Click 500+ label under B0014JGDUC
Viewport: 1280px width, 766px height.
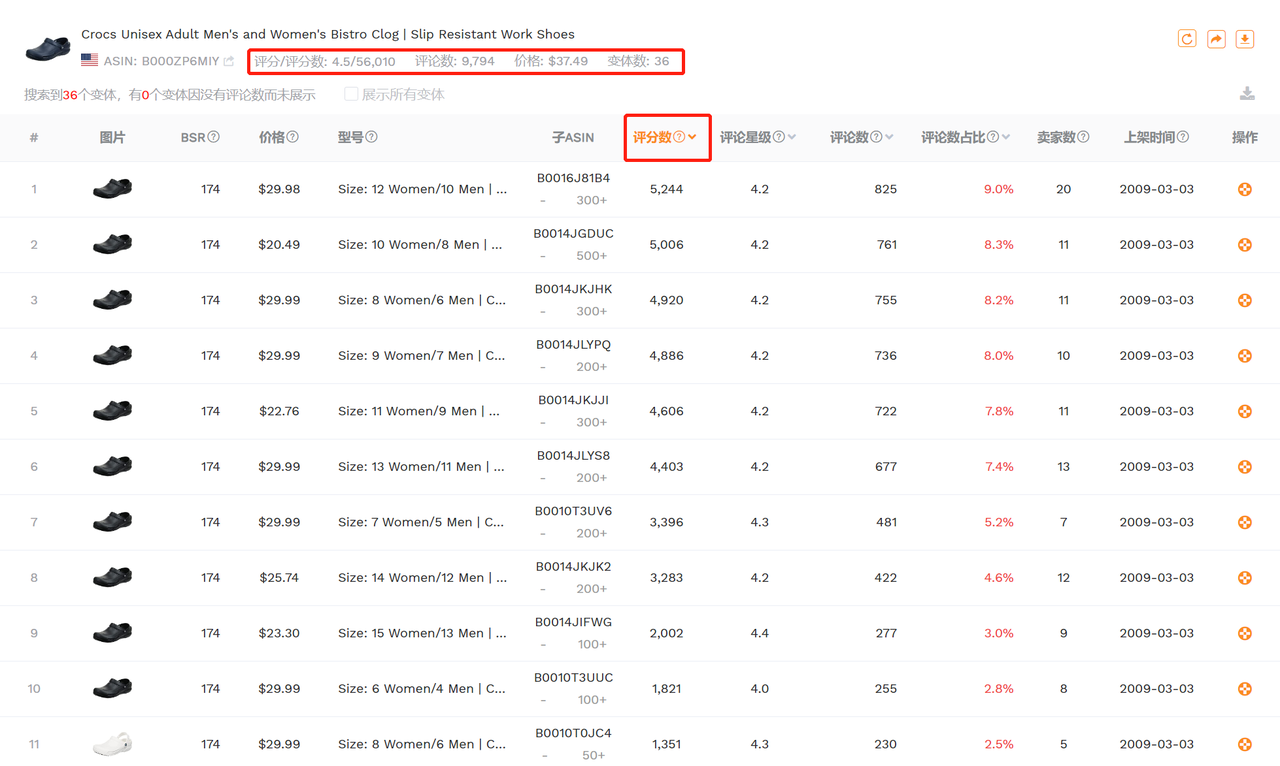[592, 256]
